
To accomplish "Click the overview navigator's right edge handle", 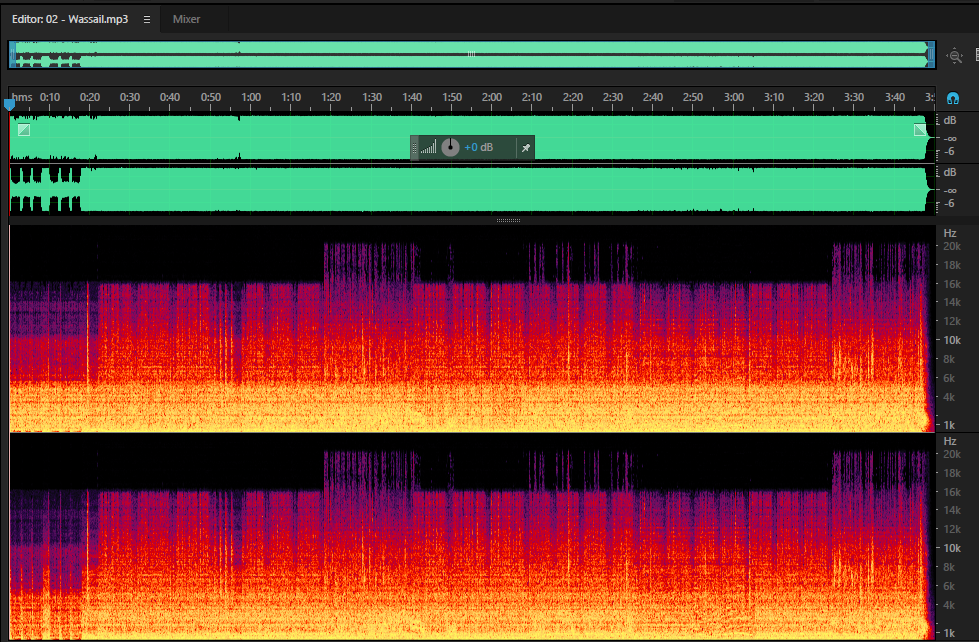I will tap(930, 55).
